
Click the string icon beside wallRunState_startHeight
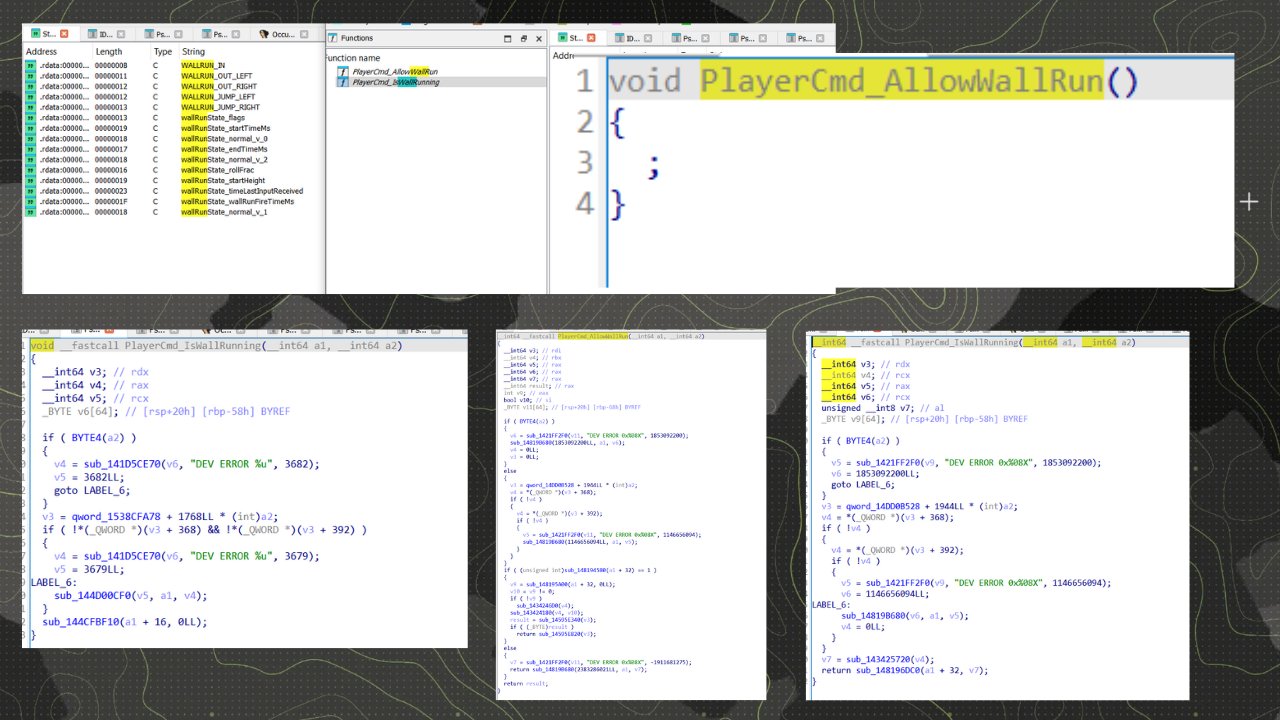pyautogui.click(x=30, y=180)
